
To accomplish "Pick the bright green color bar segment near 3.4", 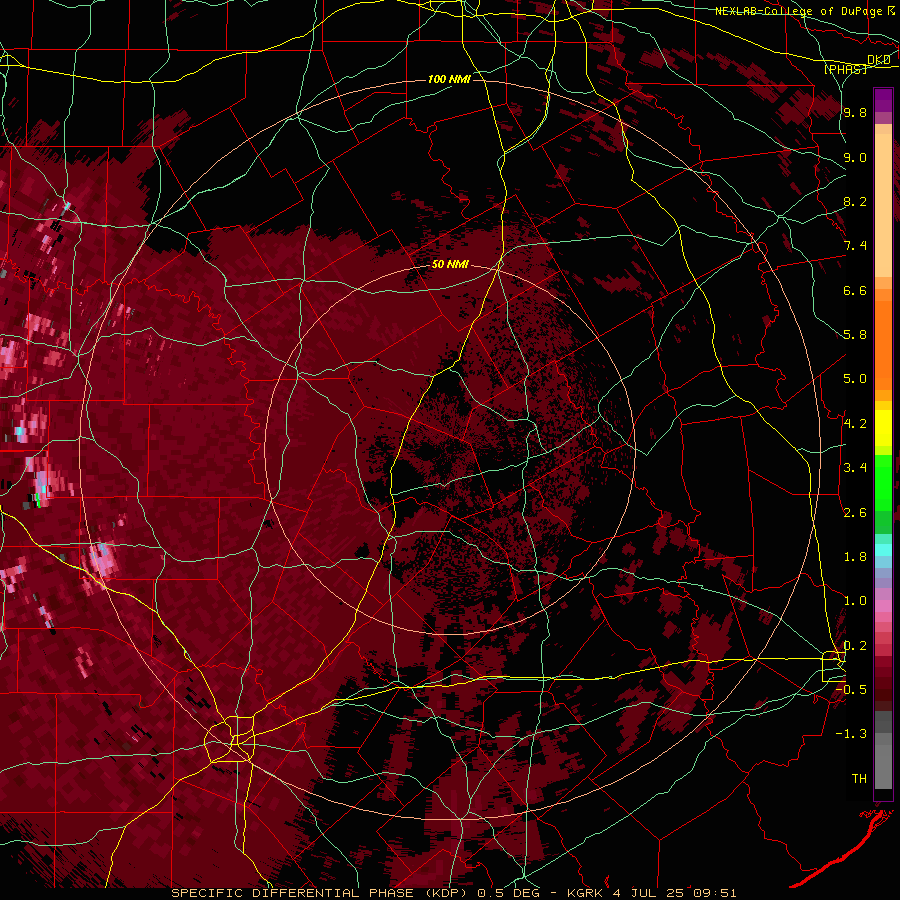I will (883, 482).
